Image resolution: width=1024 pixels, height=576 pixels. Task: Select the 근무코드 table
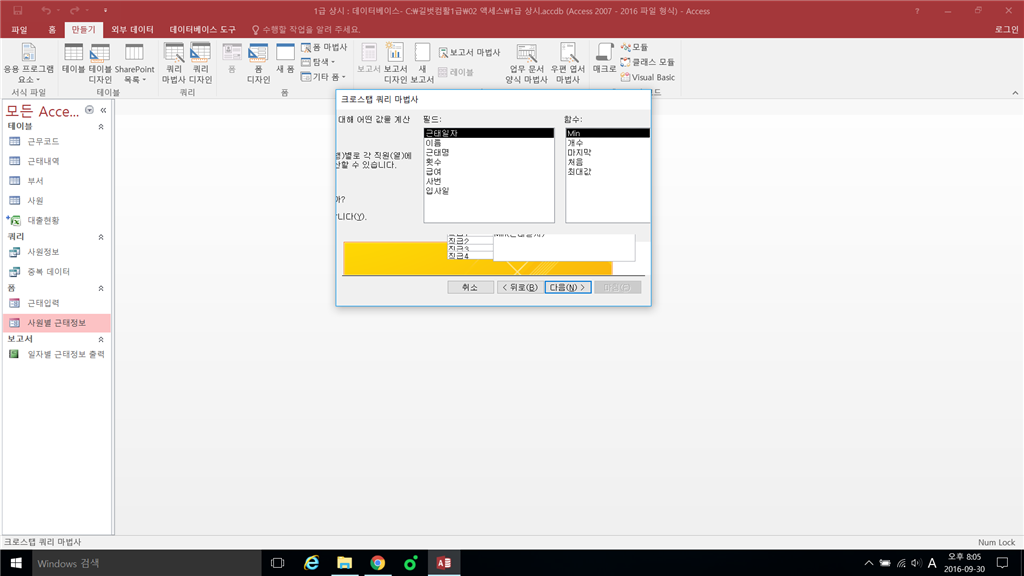tap(57, 141)
